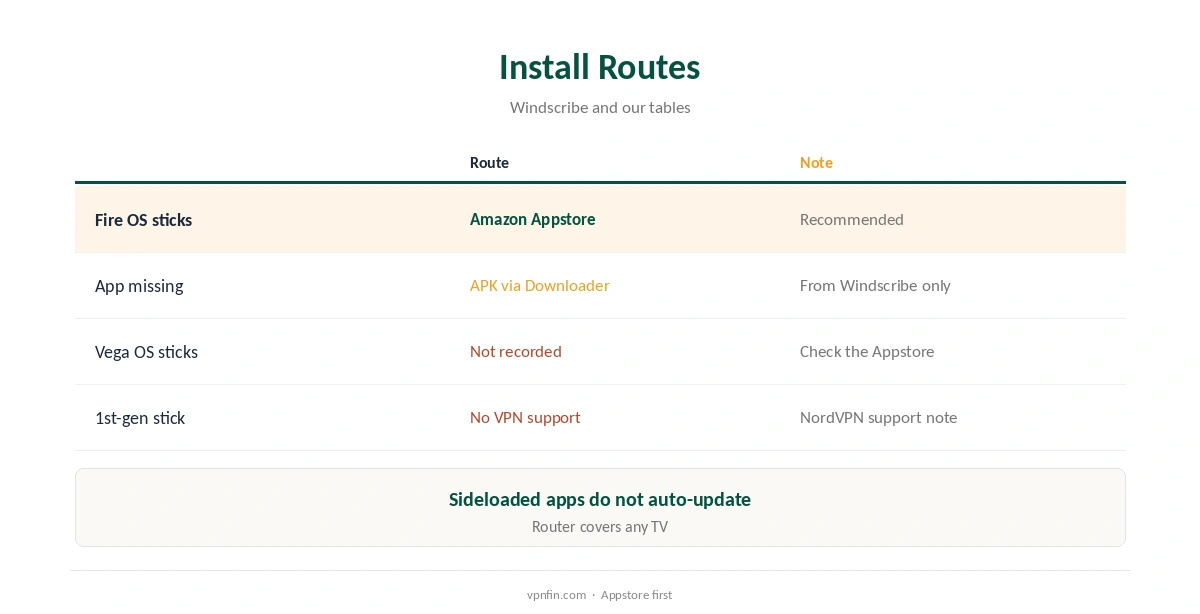Viewport: 1200px width, 614px height.
Task: Click the "Vega OS sticks" row label
Action: click(x=146, y=351)
